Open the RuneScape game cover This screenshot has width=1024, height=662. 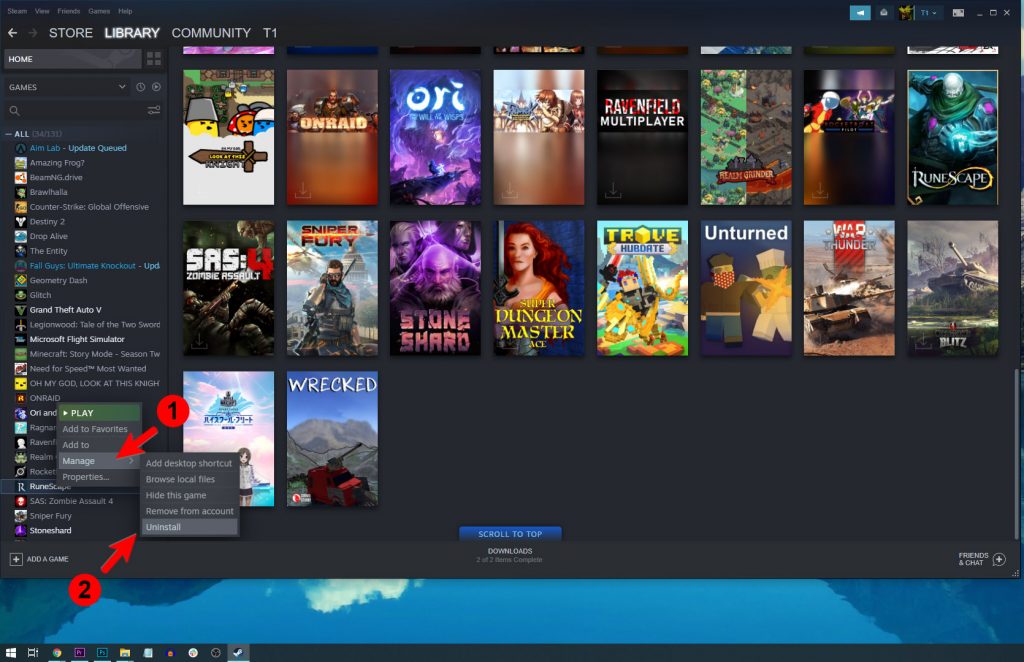tap(952, 137)
